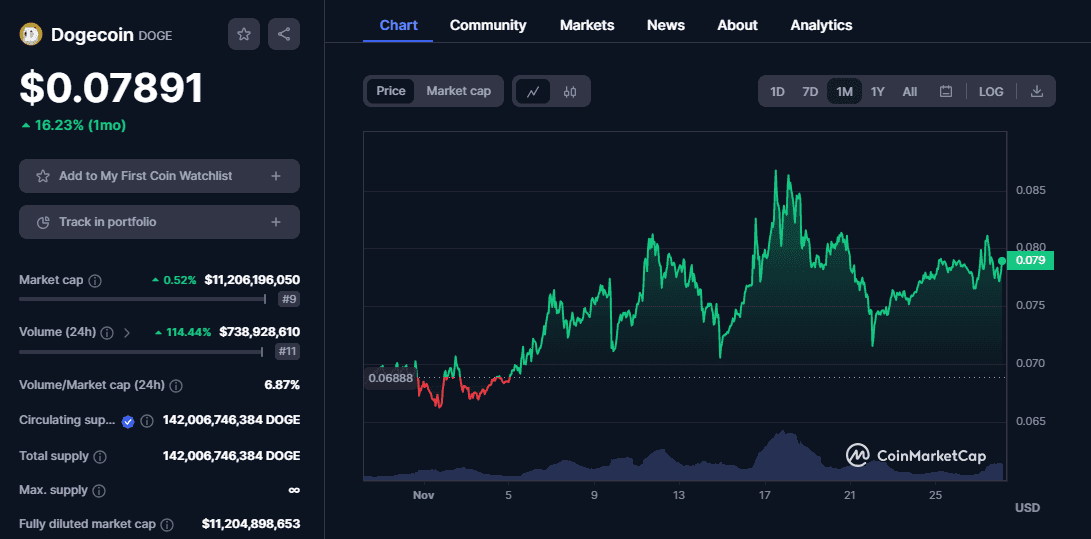Open the calendar date range picker
Screen dimensions: 1091x539
click(945, 91)
